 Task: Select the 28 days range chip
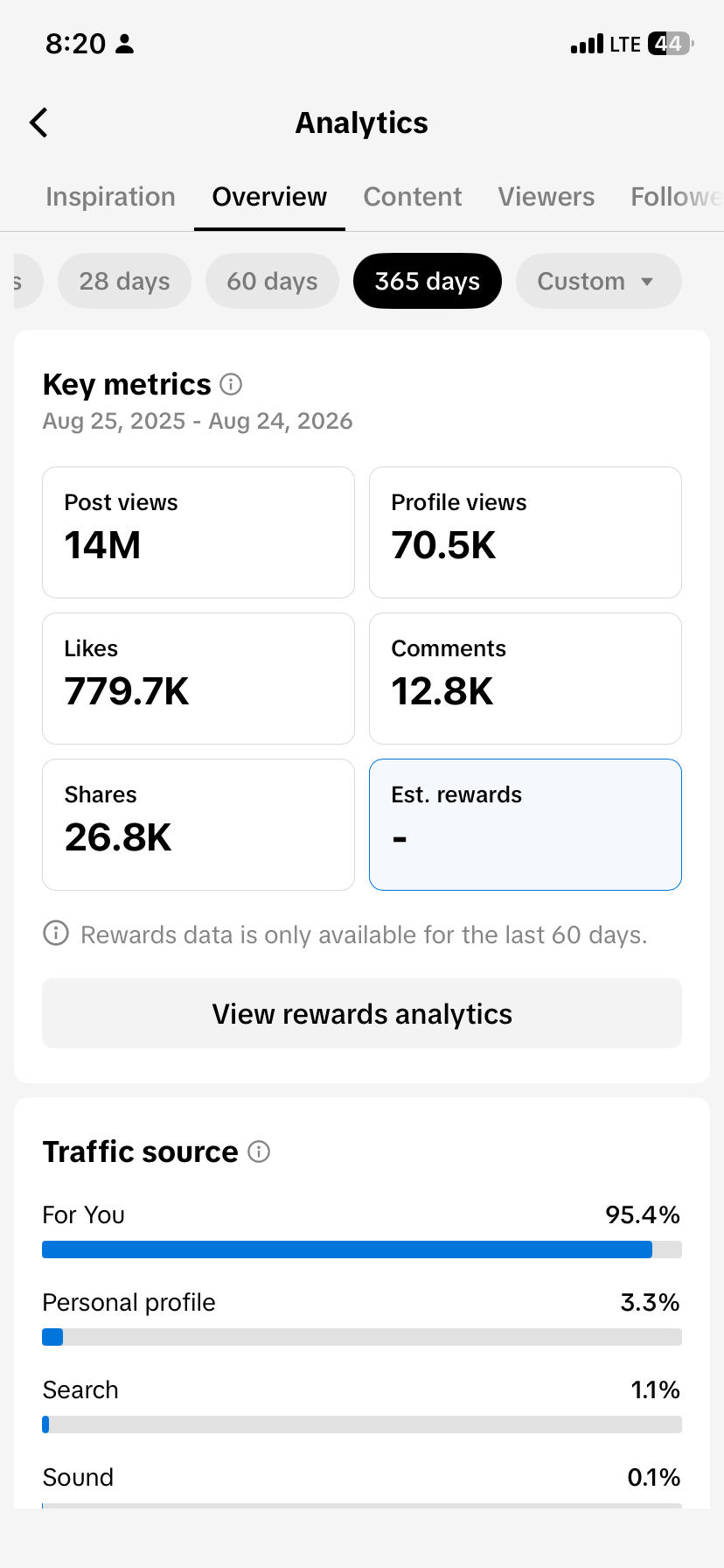pyautogui.click(x=124, y=281)
